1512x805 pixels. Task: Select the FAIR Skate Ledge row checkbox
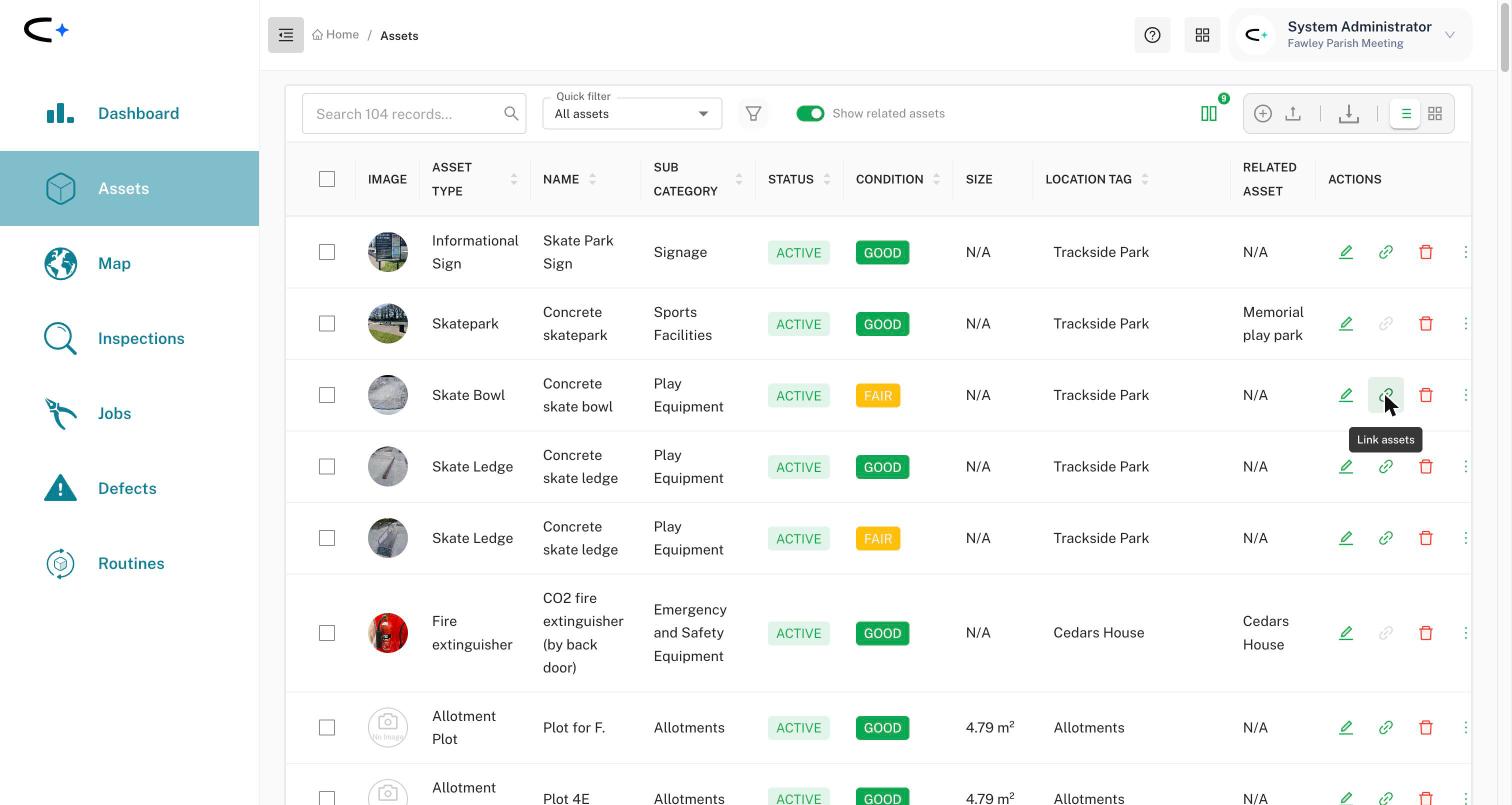(327, 538)
